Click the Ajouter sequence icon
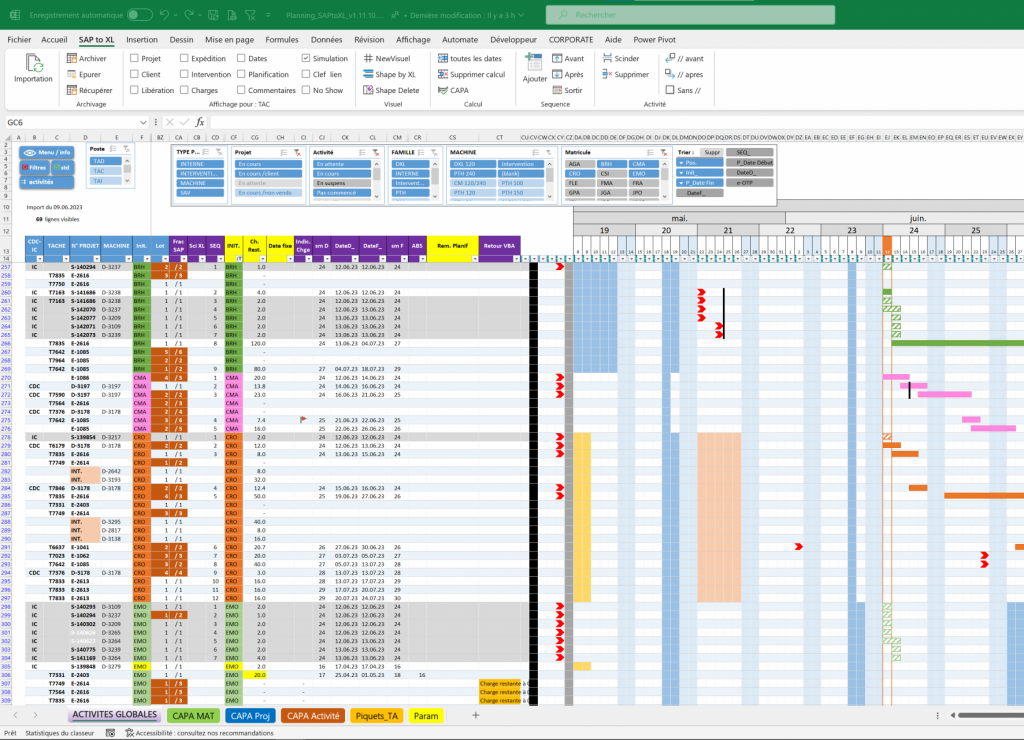This screenshot has width=1024, height=740. click(x=535, y=64)
